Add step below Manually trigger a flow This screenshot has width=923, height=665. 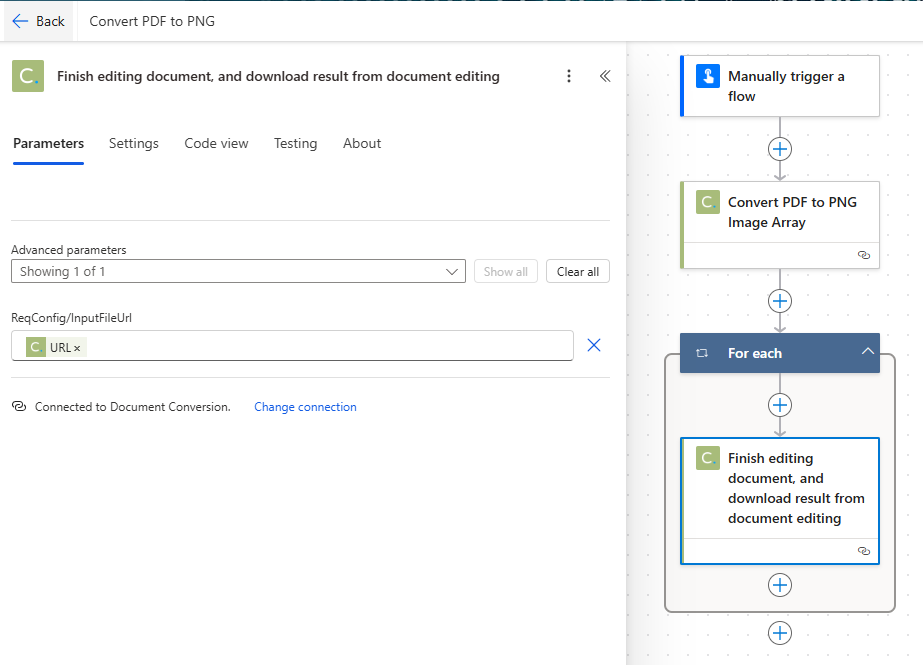[x=780, y=148]
